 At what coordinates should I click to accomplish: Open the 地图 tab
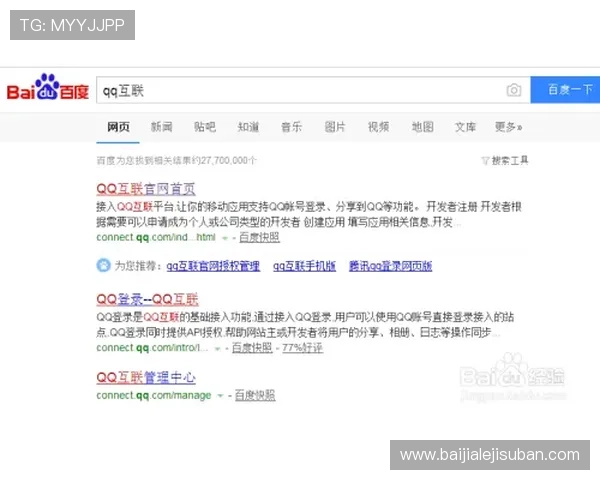coord(422,127)
